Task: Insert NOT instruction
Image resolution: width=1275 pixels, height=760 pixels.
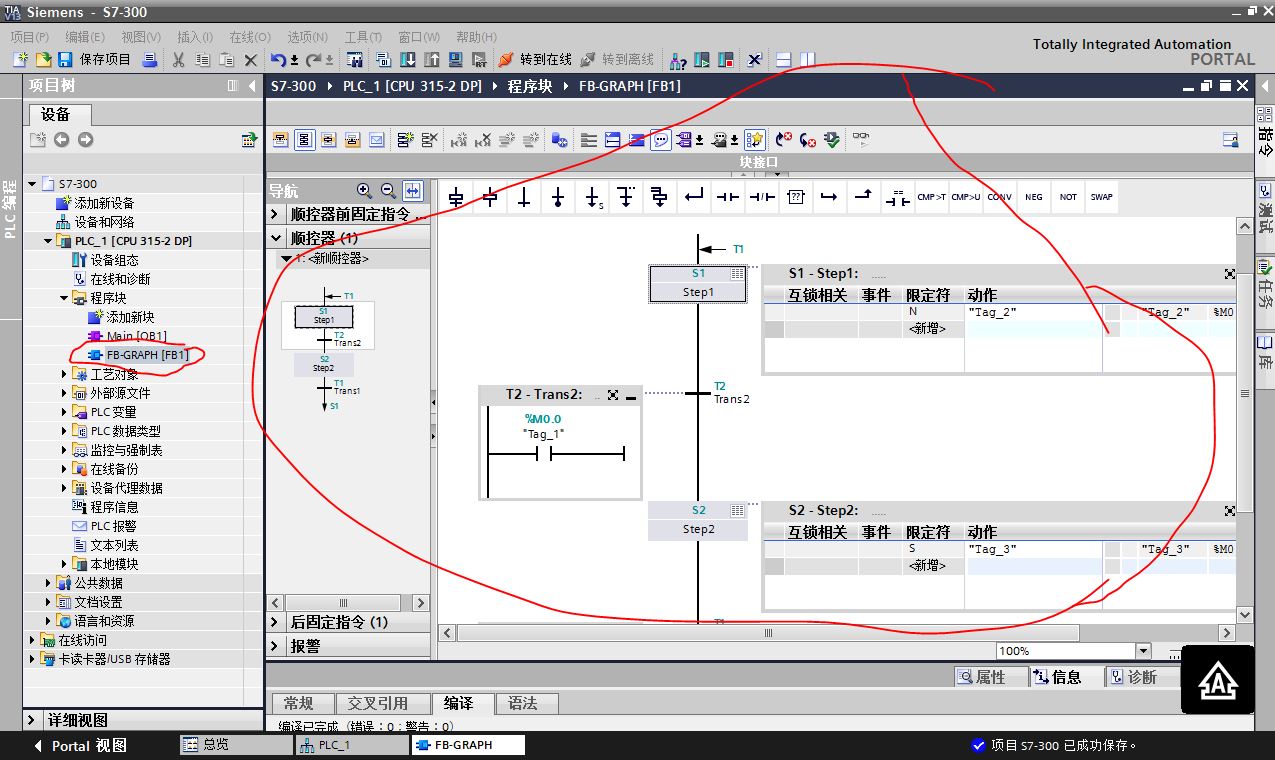Action: (x=1068, y=197)
